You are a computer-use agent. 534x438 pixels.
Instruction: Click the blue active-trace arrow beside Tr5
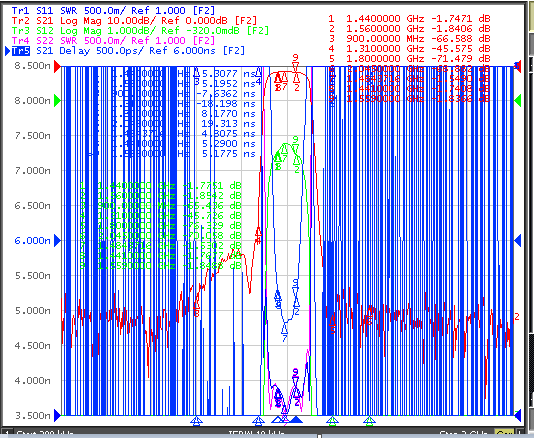coord(8,51)
